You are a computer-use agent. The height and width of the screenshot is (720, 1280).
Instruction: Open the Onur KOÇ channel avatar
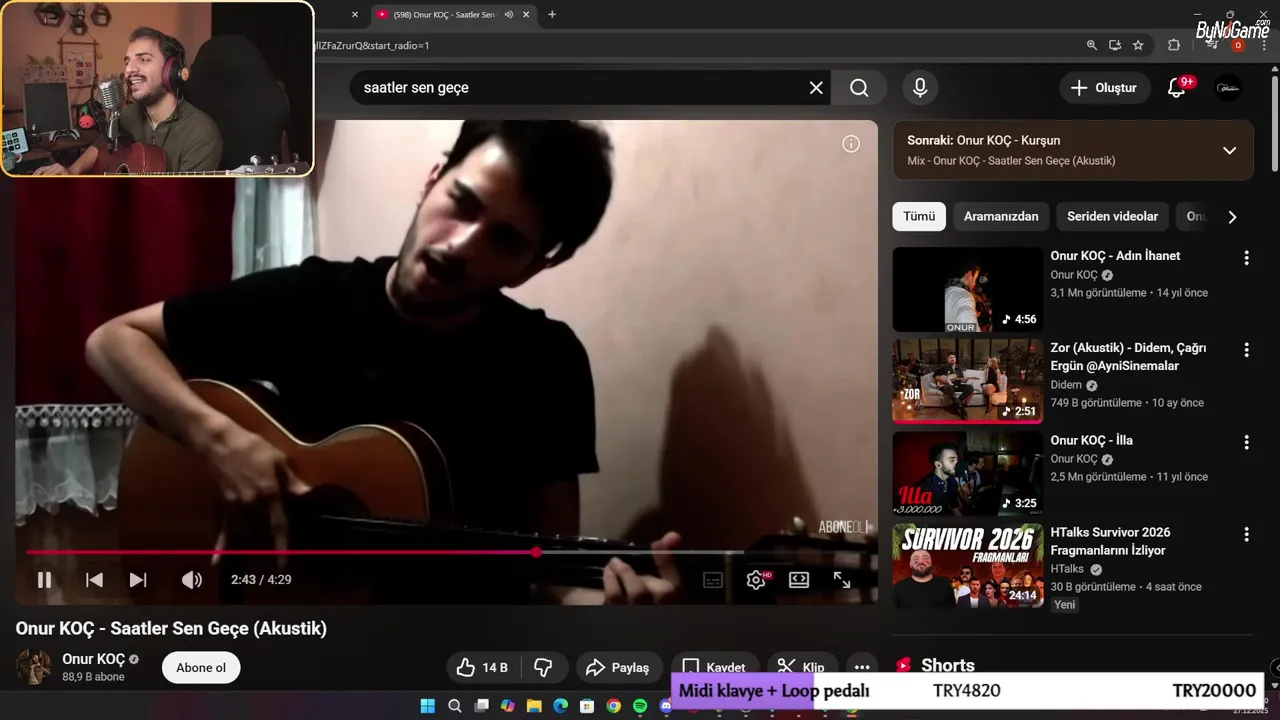pyautogui.click(x=33, y=667)
